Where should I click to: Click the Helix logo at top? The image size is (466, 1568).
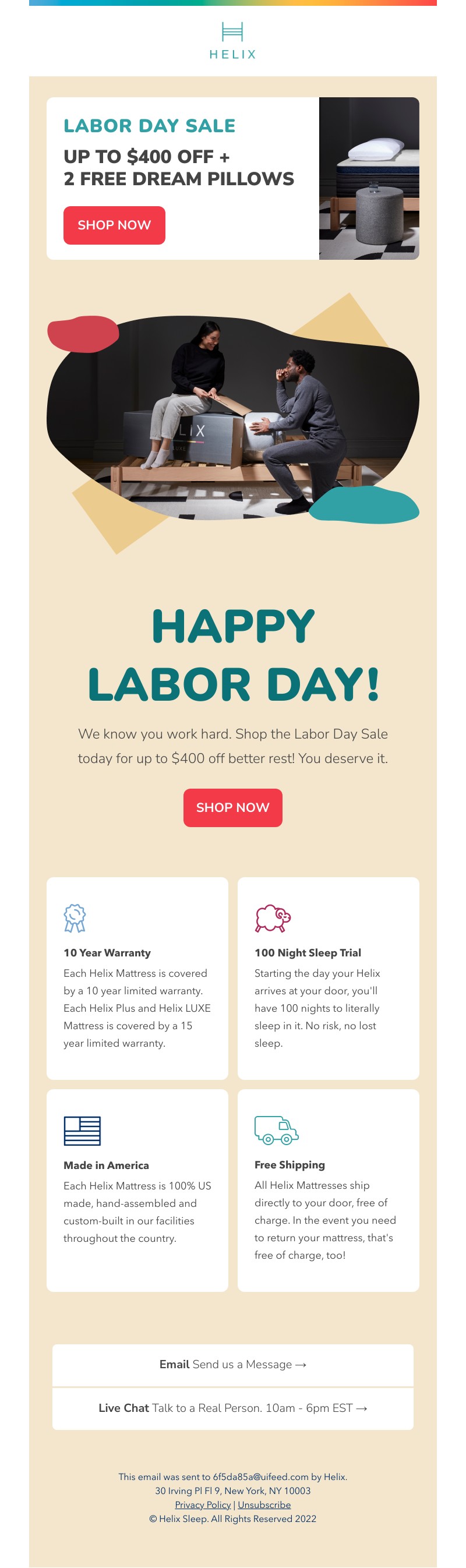(x=232, y=40)
